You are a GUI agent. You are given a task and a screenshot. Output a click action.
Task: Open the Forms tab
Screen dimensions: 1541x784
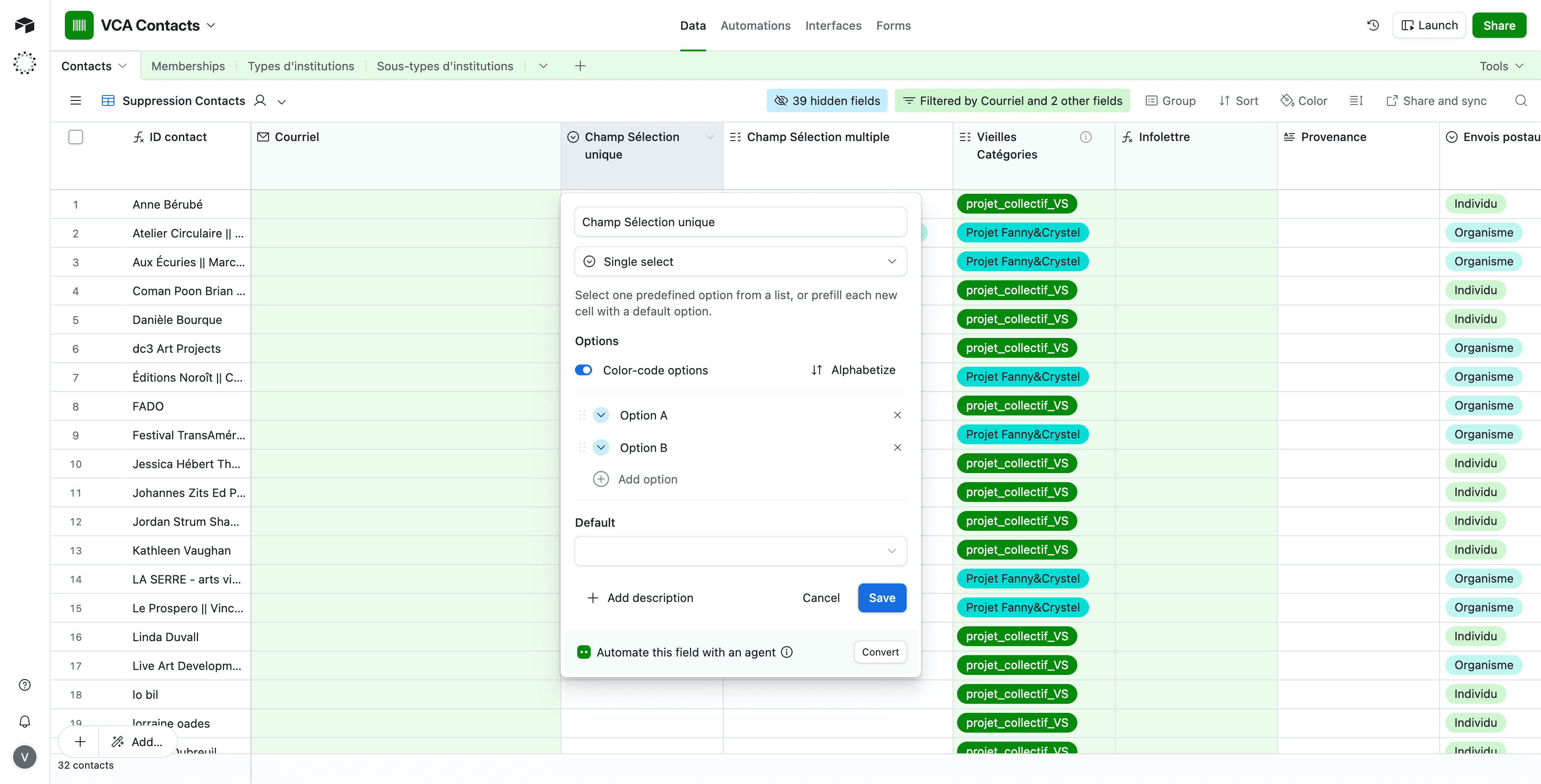[893, 25]
